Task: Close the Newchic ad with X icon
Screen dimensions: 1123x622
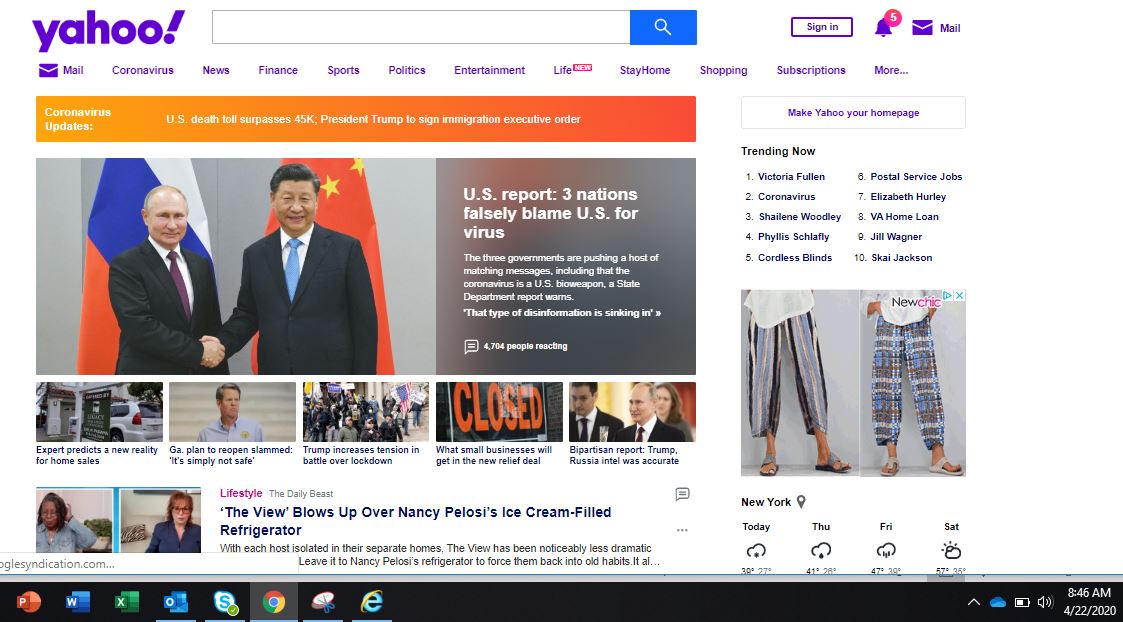Action: [x=959, y=297]
